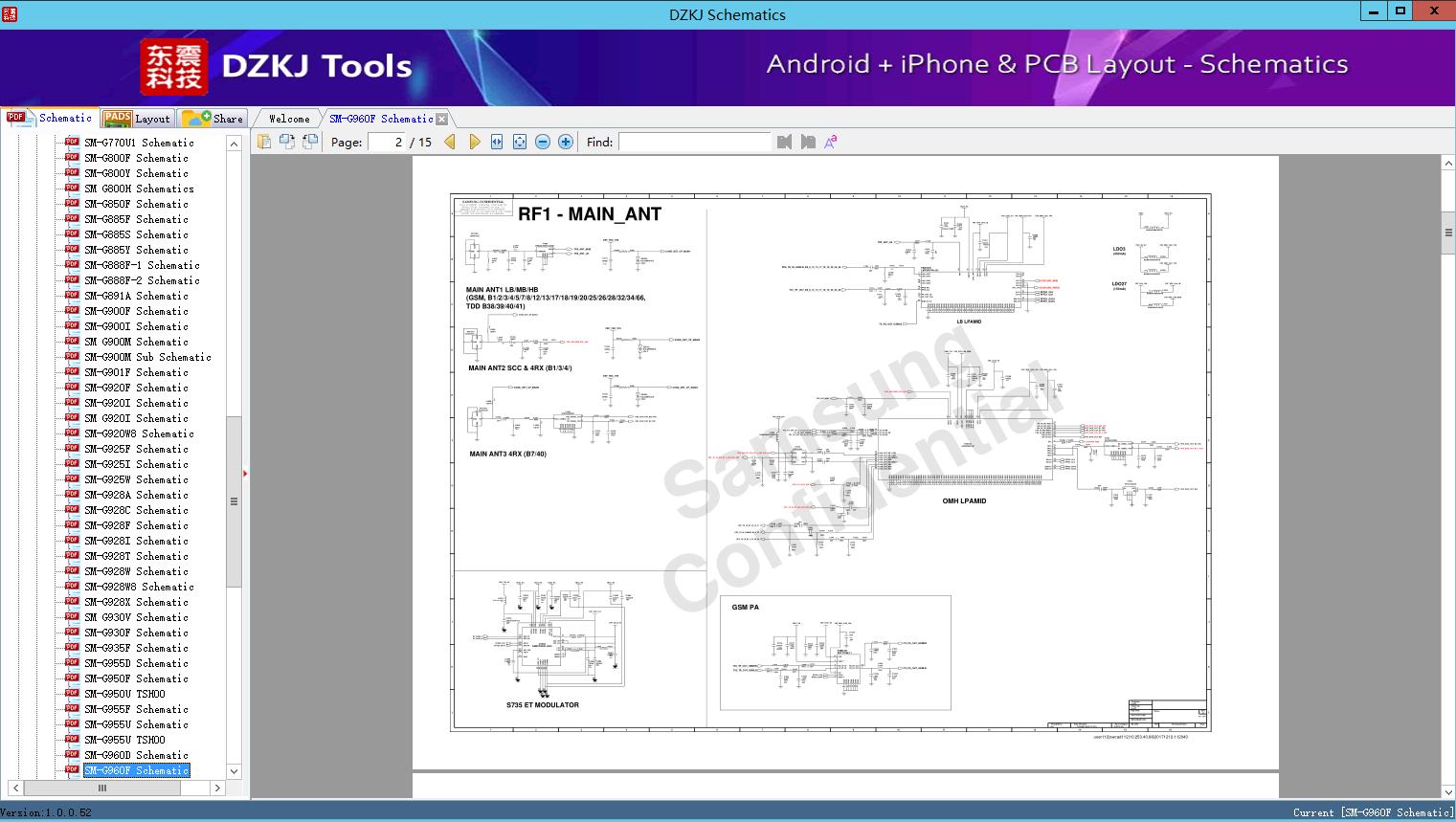Click the page number input field

[386, 142]
